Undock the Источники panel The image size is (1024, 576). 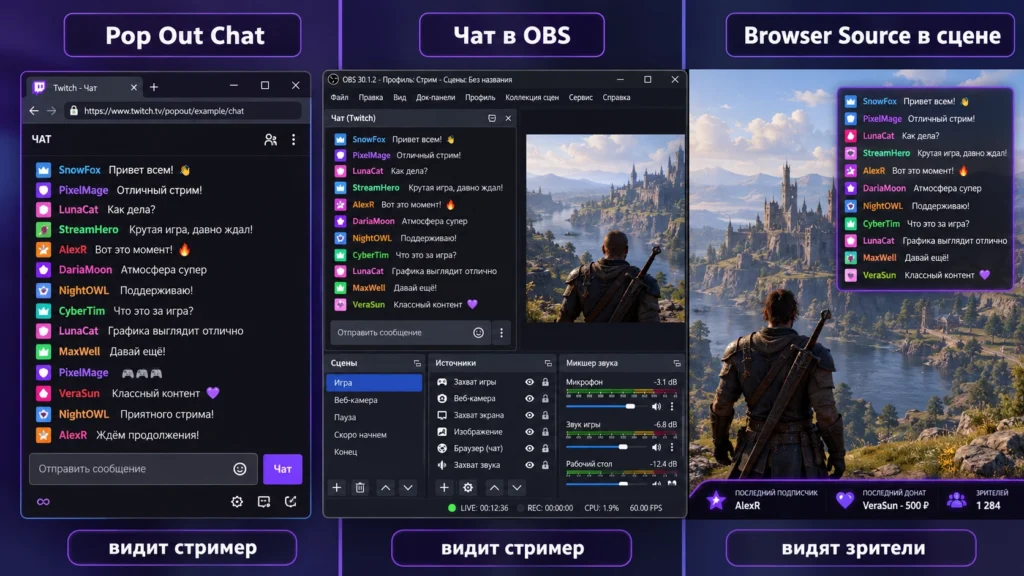coord(548,363)
